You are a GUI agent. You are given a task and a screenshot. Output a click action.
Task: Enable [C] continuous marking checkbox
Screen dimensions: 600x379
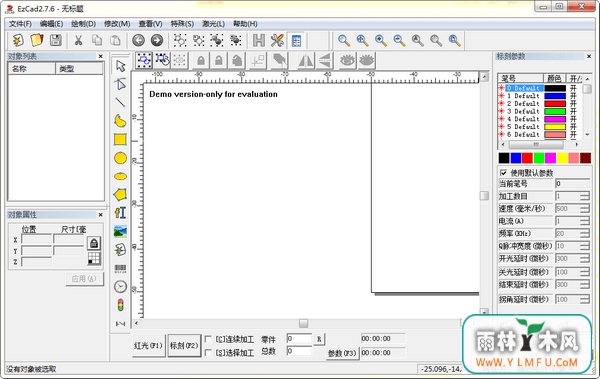pyautogui.click(x=208, y=339)
